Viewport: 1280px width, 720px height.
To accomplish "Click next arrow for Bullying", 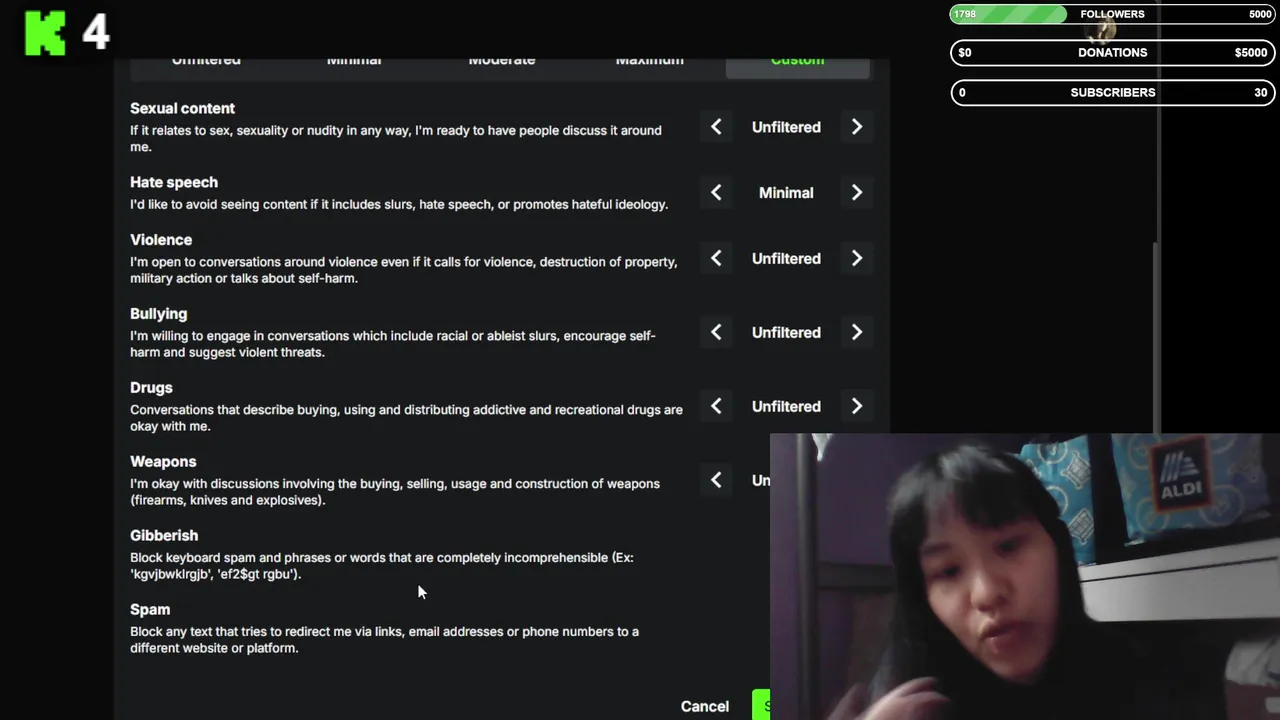I will [857, 332].
